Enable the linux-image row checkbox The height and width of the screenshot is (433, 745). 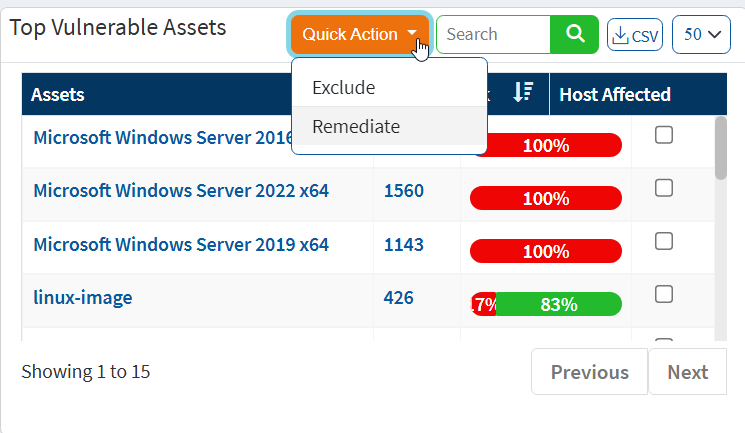[664, 294]
